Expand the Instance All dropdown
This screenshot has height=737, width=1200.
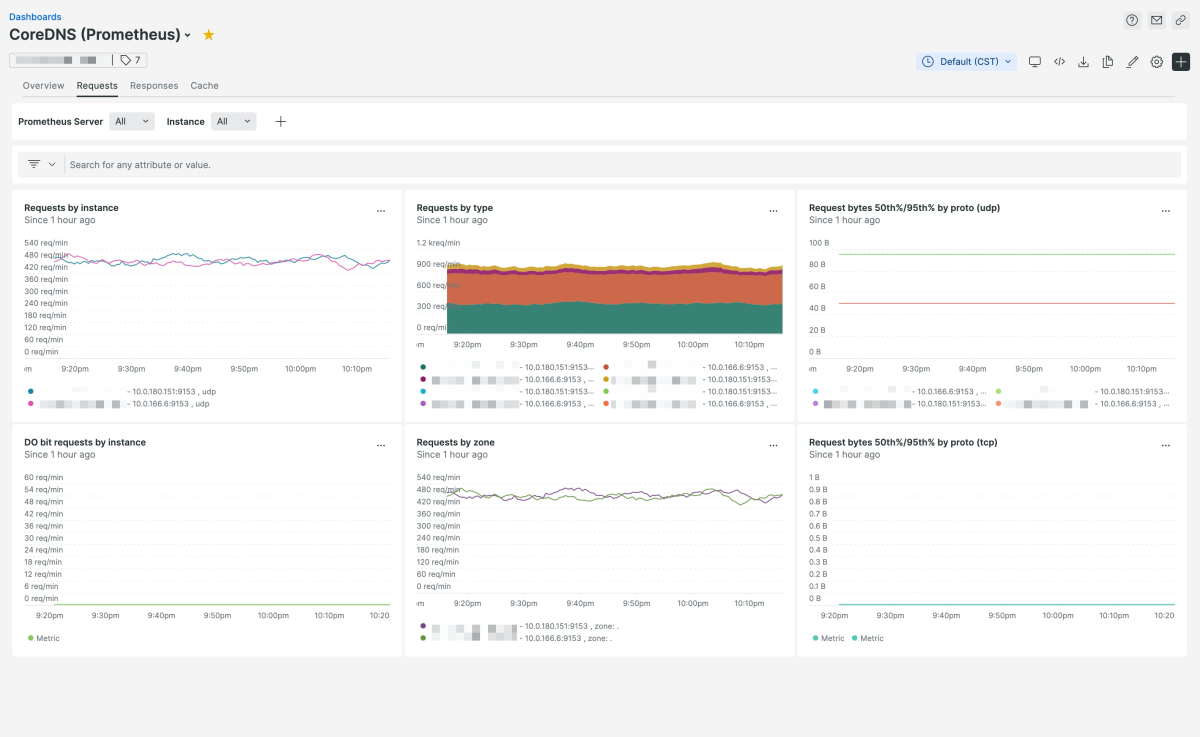coord(233,121)
